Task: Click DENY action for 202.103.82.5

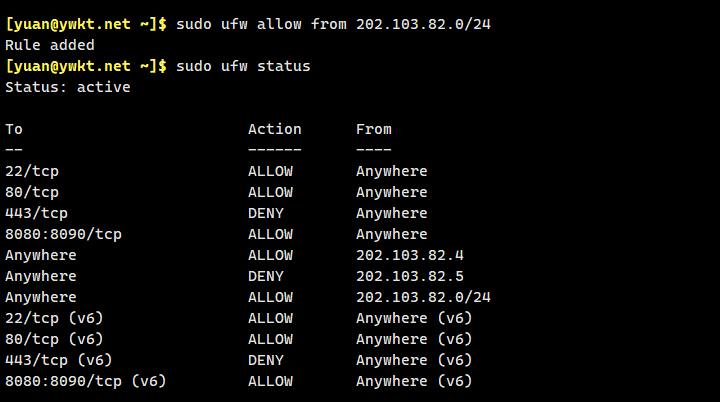Action: 266,276
